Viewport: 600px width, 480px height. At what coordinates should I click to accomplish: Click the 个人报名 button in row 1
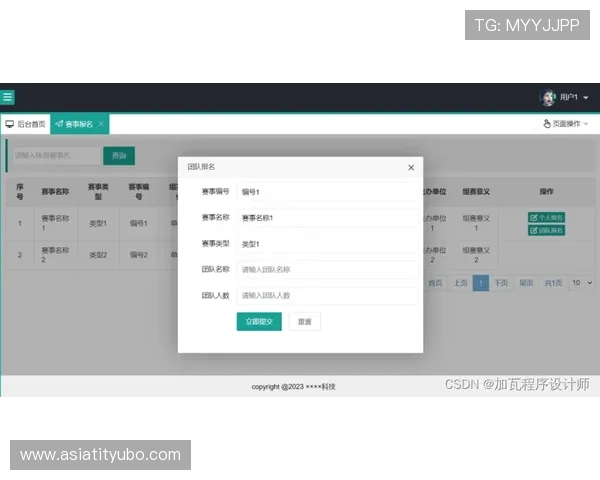tap(546, 217)
